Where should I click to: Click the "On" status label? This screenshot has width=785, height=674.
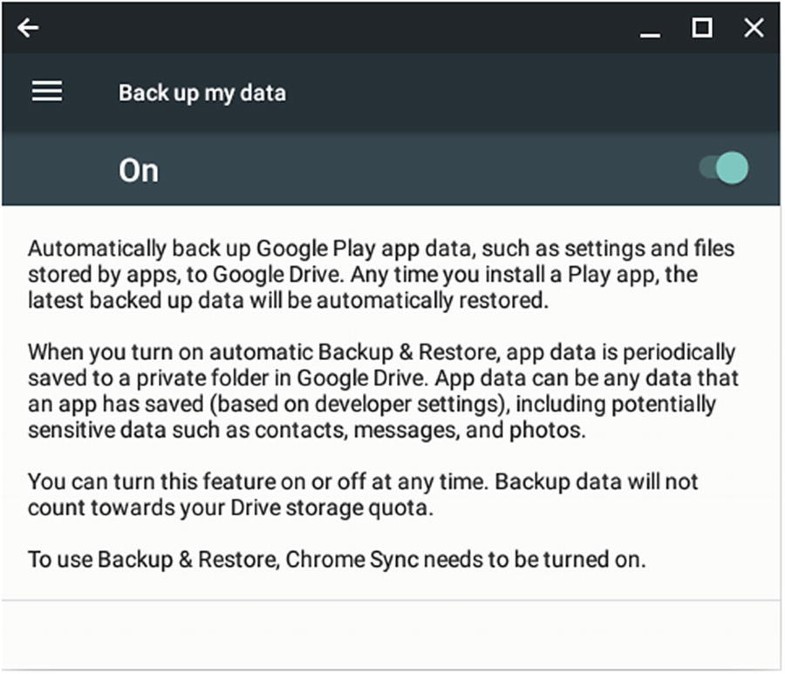coord(138,170)
